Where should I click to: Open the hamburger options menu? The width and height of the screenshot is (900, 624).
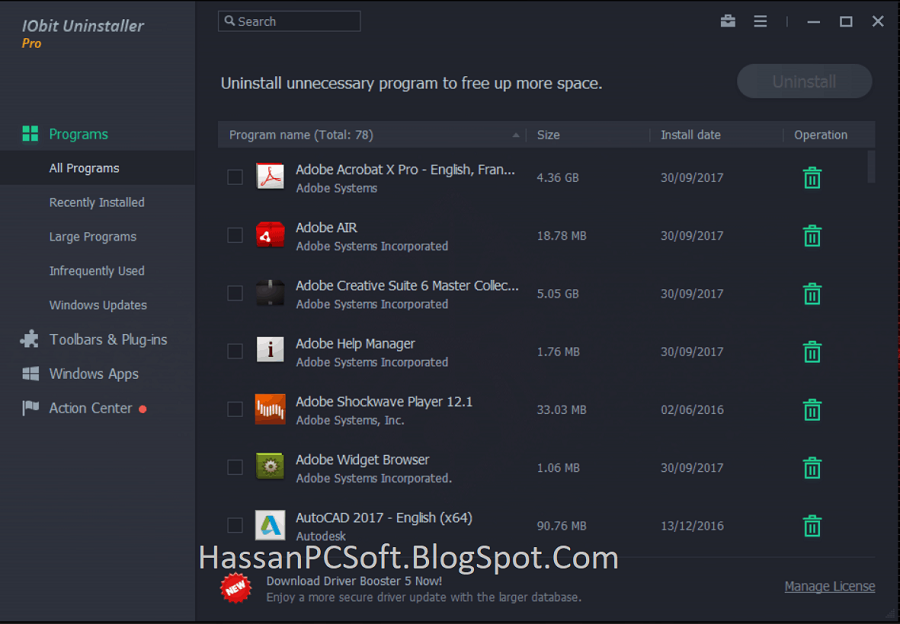(760, 21)
